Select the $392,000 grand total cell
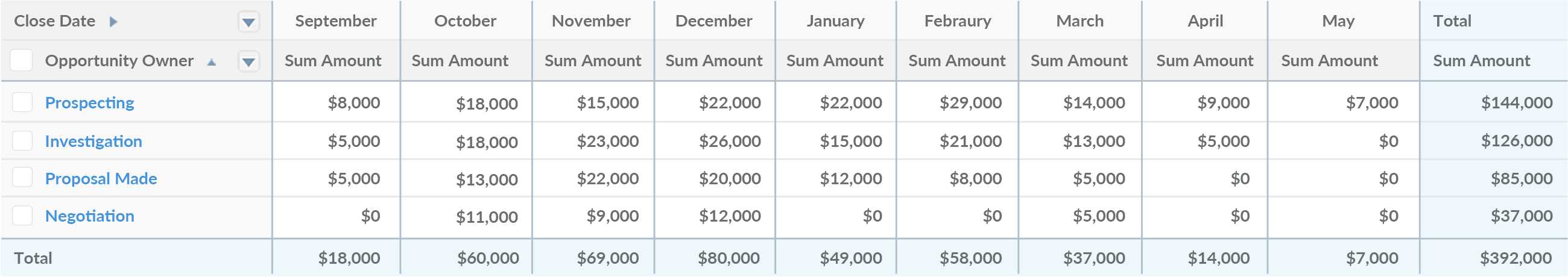This screenshot has height=277, width=1568. [1515, 258]
